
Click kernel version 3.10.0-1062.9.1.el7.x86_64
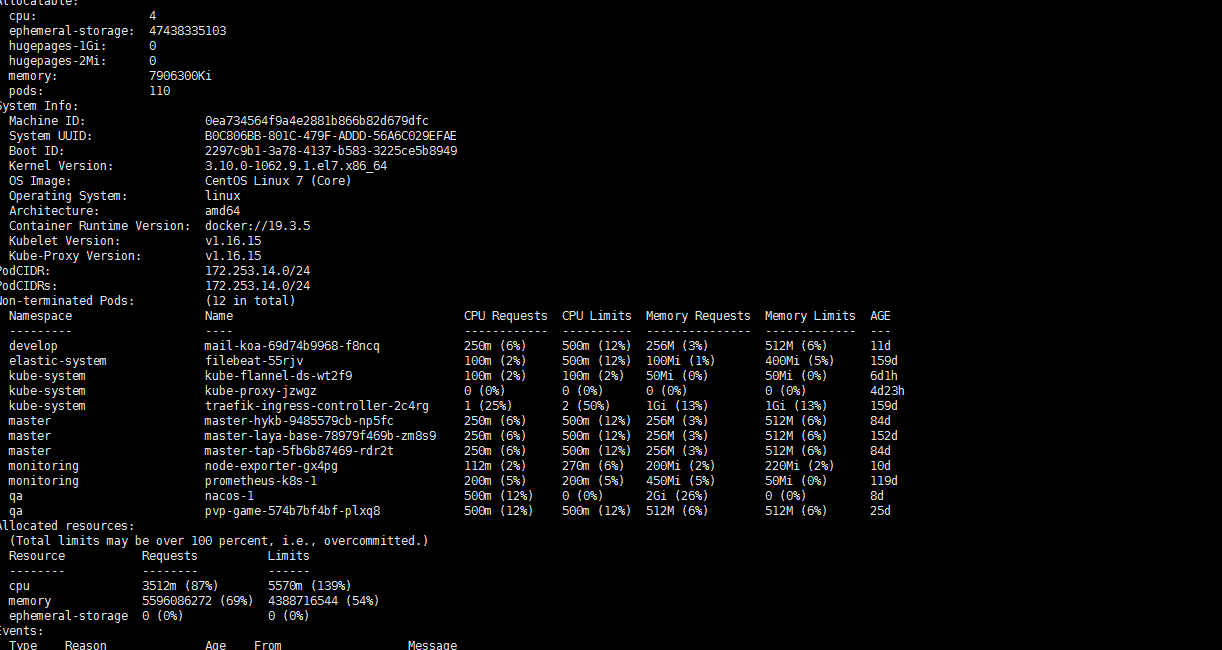pyautogui.click(x=296, y=166)
